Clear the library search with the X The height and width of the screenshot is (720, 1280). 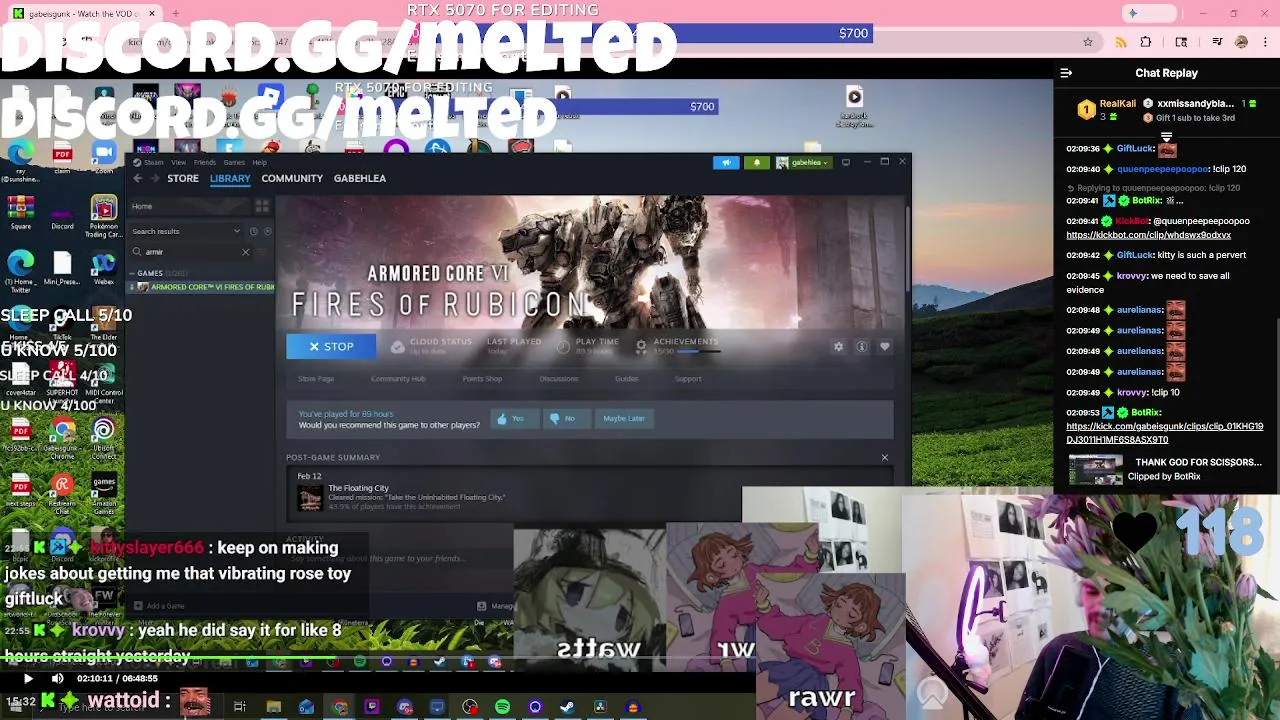point(245,252)
